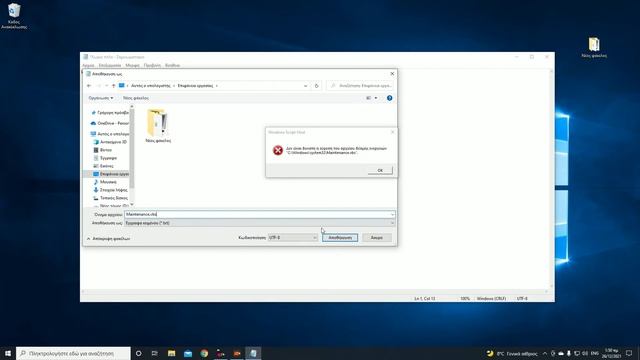
Task: Click the red error icon in the Script Host dialog
Action: tap(278, 150)
